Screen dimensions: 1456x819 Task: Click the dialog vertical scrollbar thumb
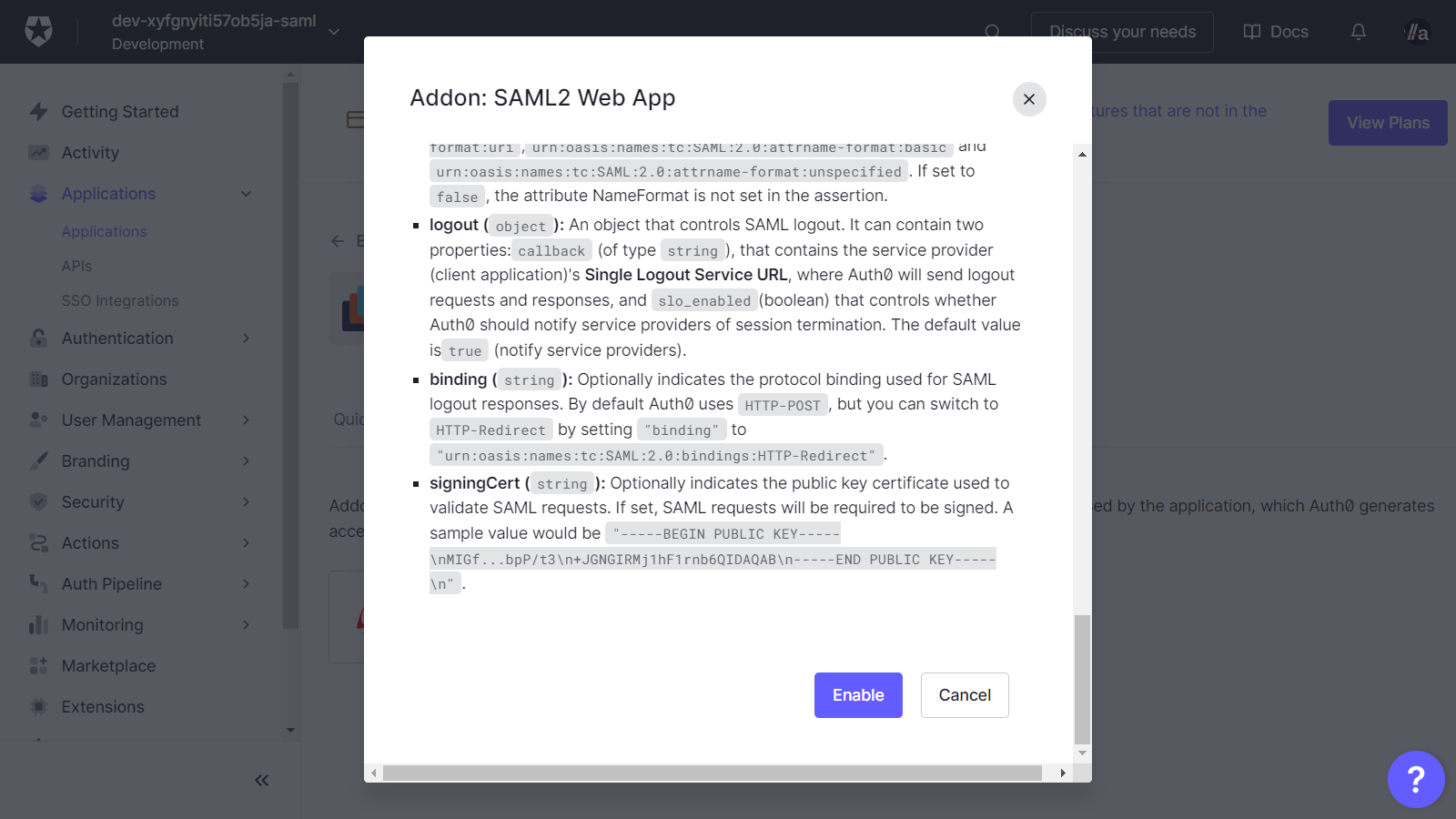tap(1082, 679)
